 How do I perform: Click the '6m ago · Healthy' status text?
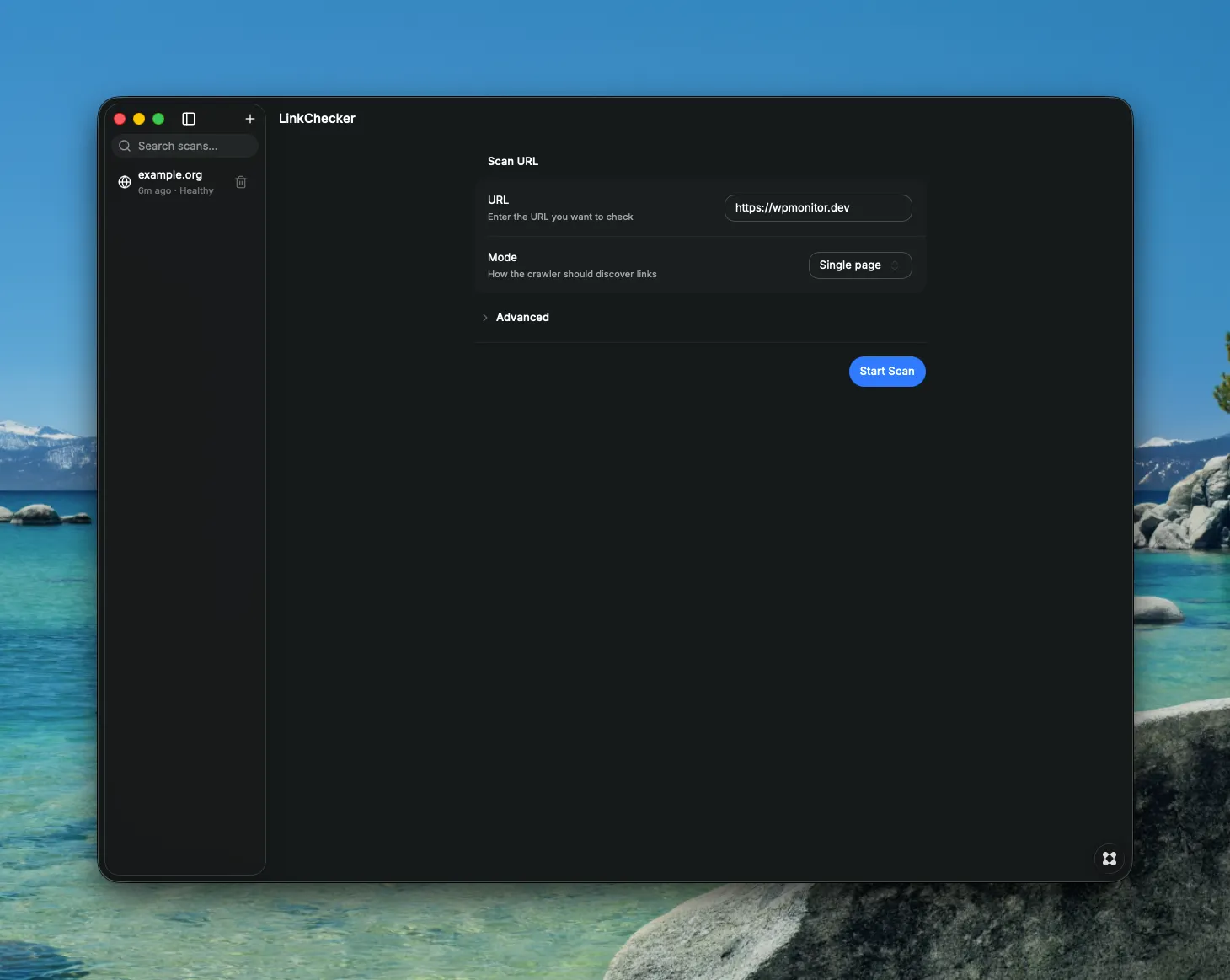(176, 191)
